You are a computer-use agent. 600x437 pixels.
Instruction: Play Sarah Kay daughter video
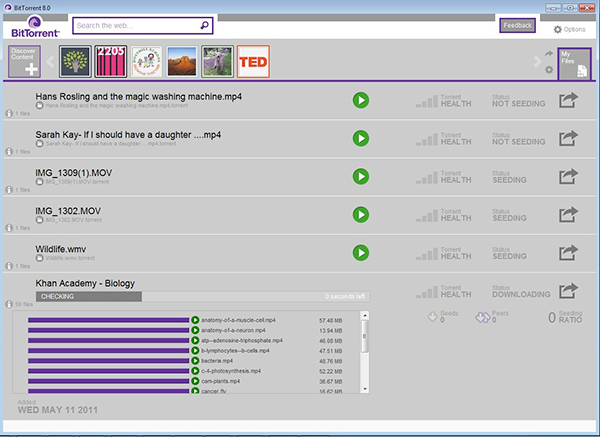[x=361, y=138]
